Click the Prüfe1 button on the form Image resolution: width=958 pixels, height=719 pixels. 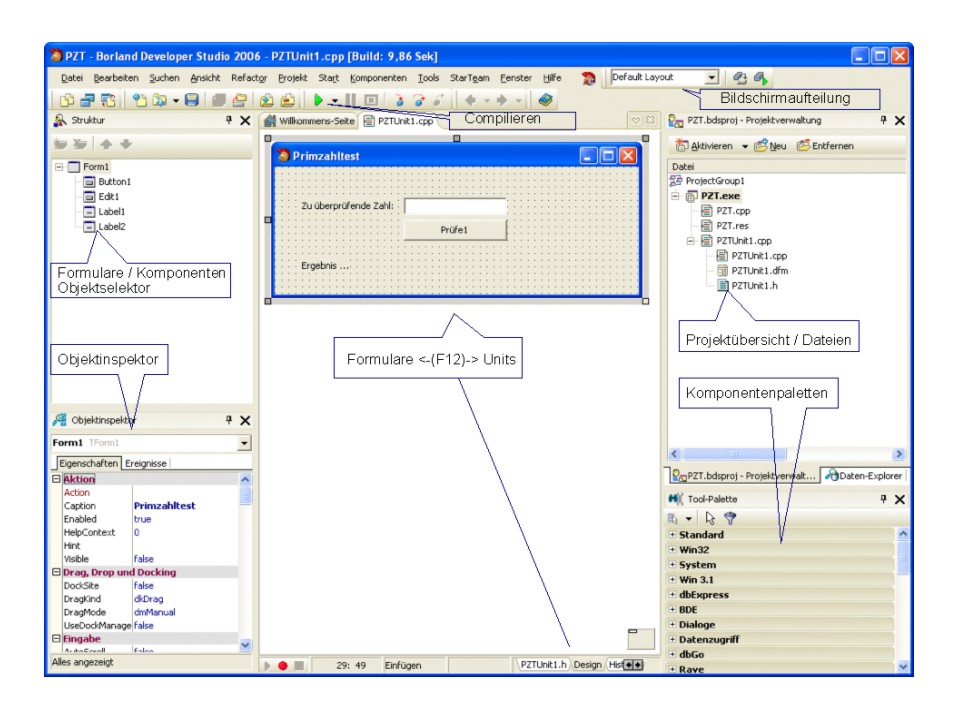point(455,230)
